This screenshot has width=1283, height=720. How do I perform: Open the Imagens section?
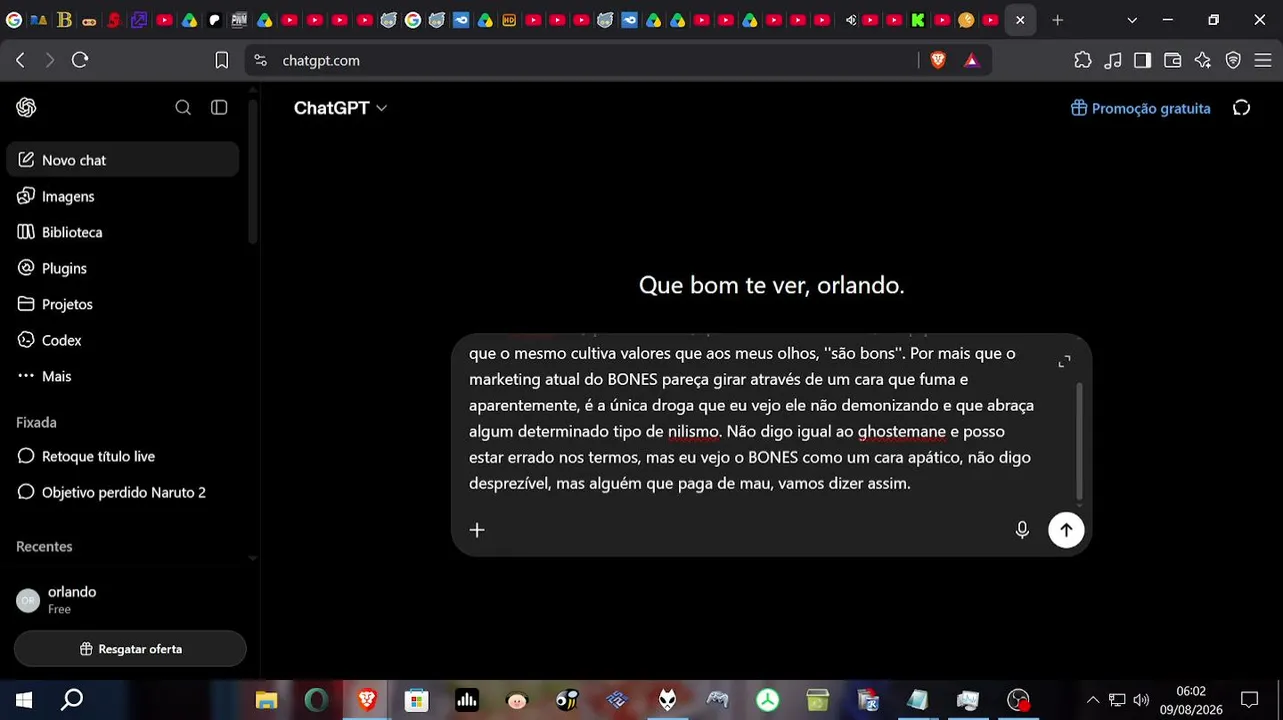(123, 196)
